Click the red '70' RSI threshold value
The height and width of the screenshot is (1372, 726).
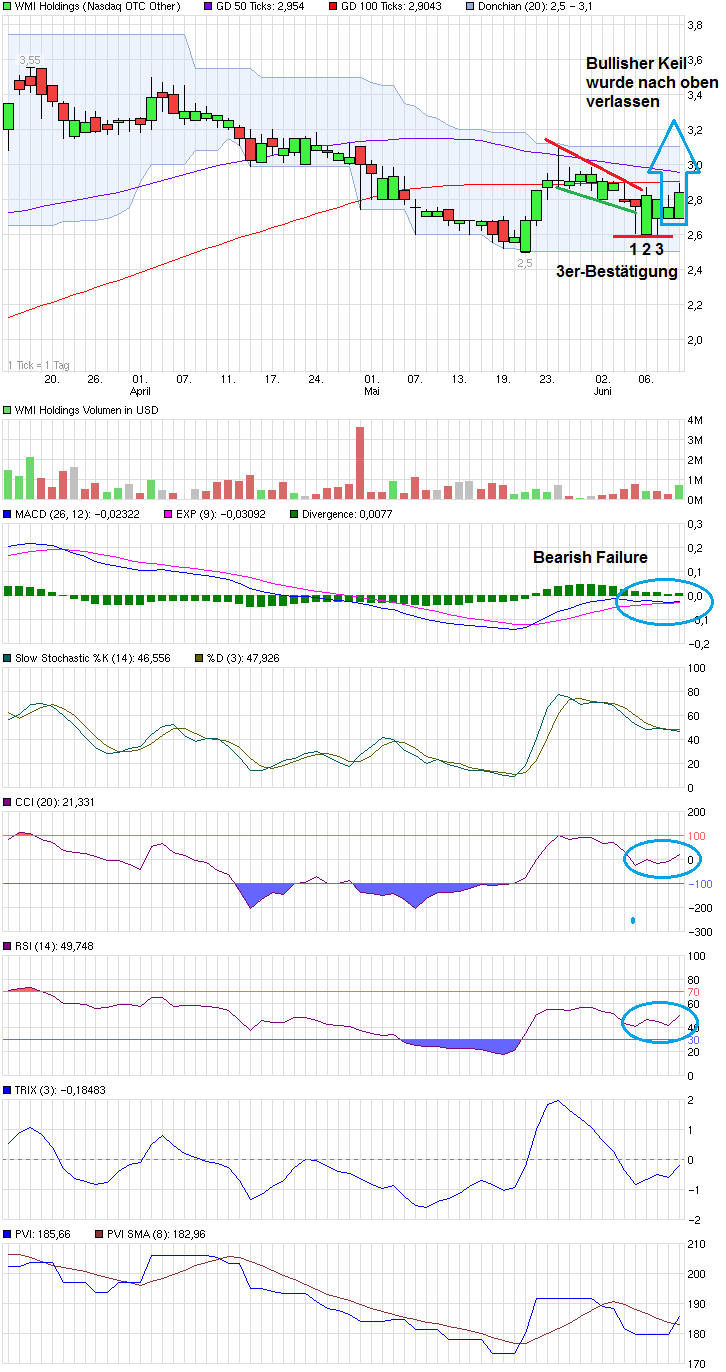click(693, 992)
